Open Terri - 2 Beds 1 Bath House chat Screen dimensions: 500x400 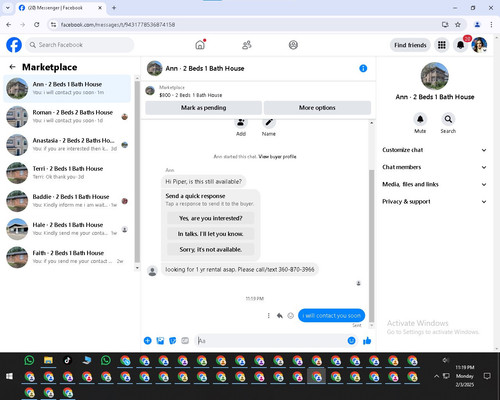(x=67, y=173)
